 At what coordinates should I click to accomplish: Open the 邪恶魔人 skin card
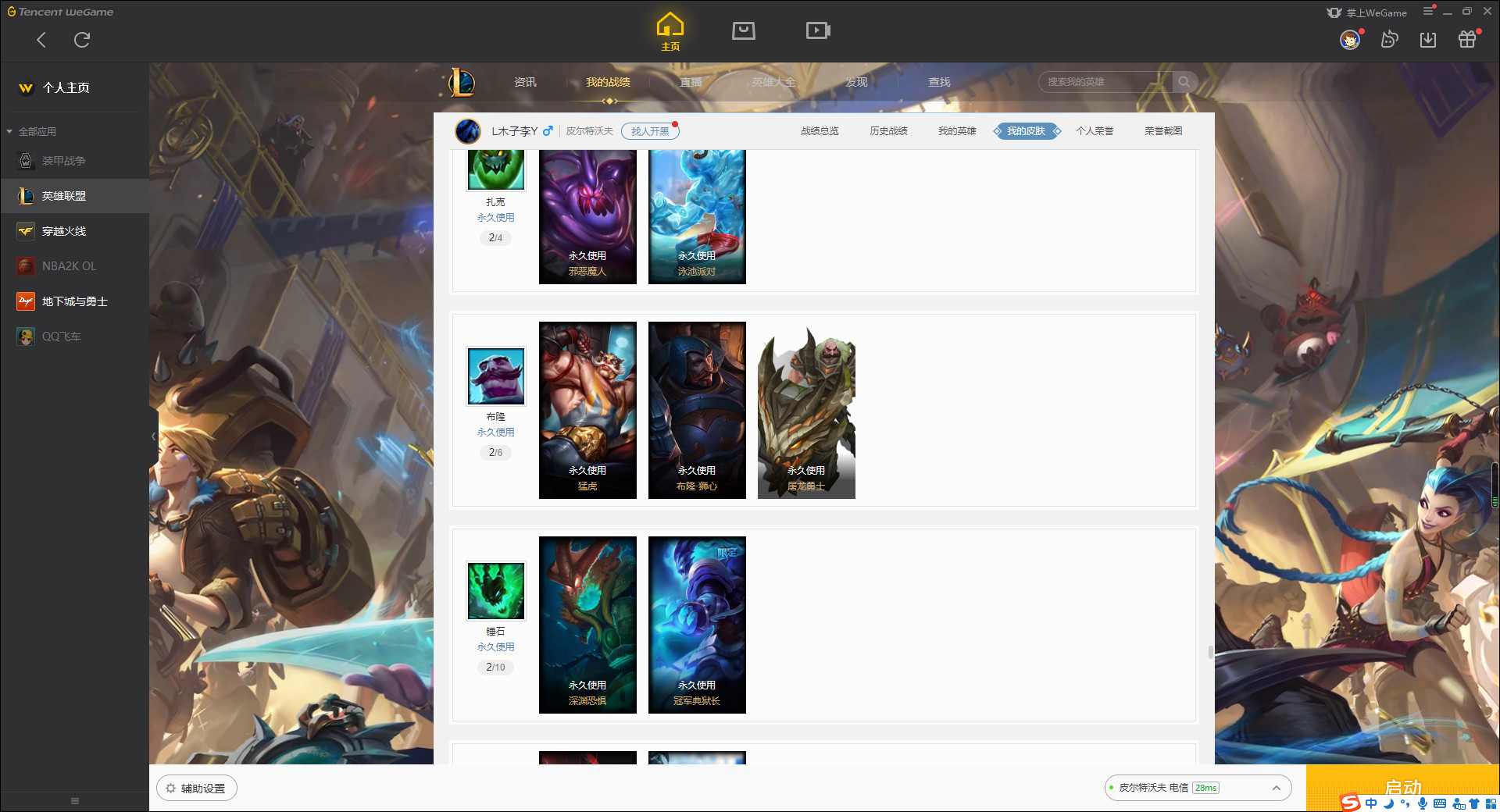click(587, 216)
